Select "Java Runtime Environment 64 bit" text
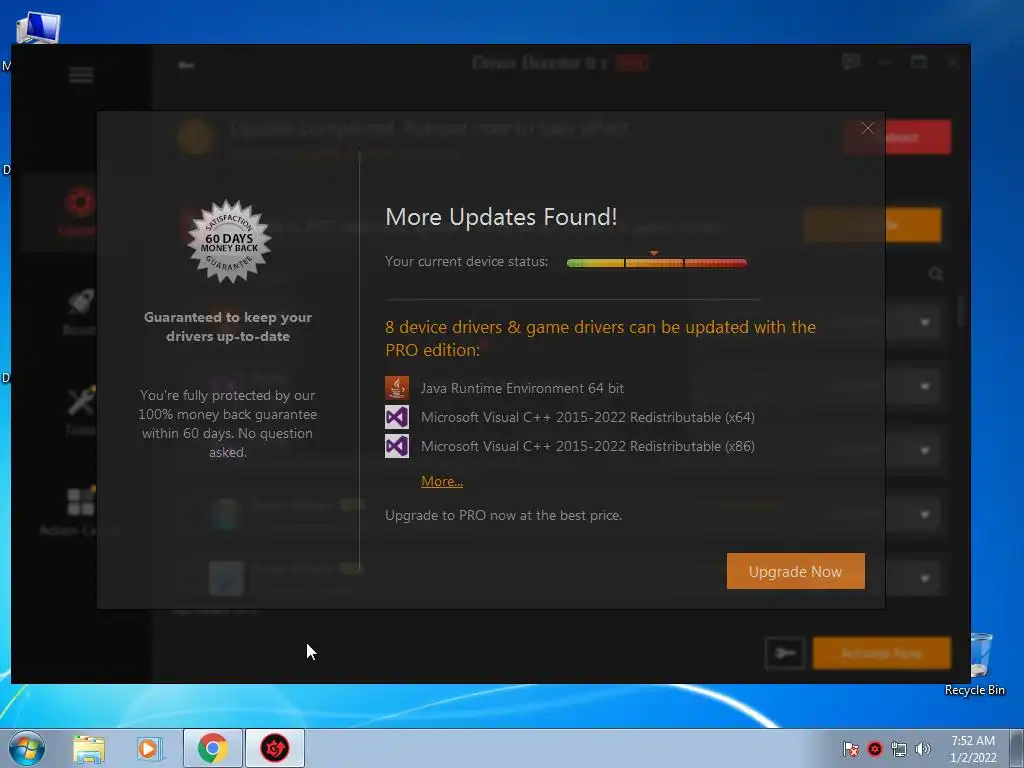Screen dimensions: 1024x768 [x=522, y=388]
